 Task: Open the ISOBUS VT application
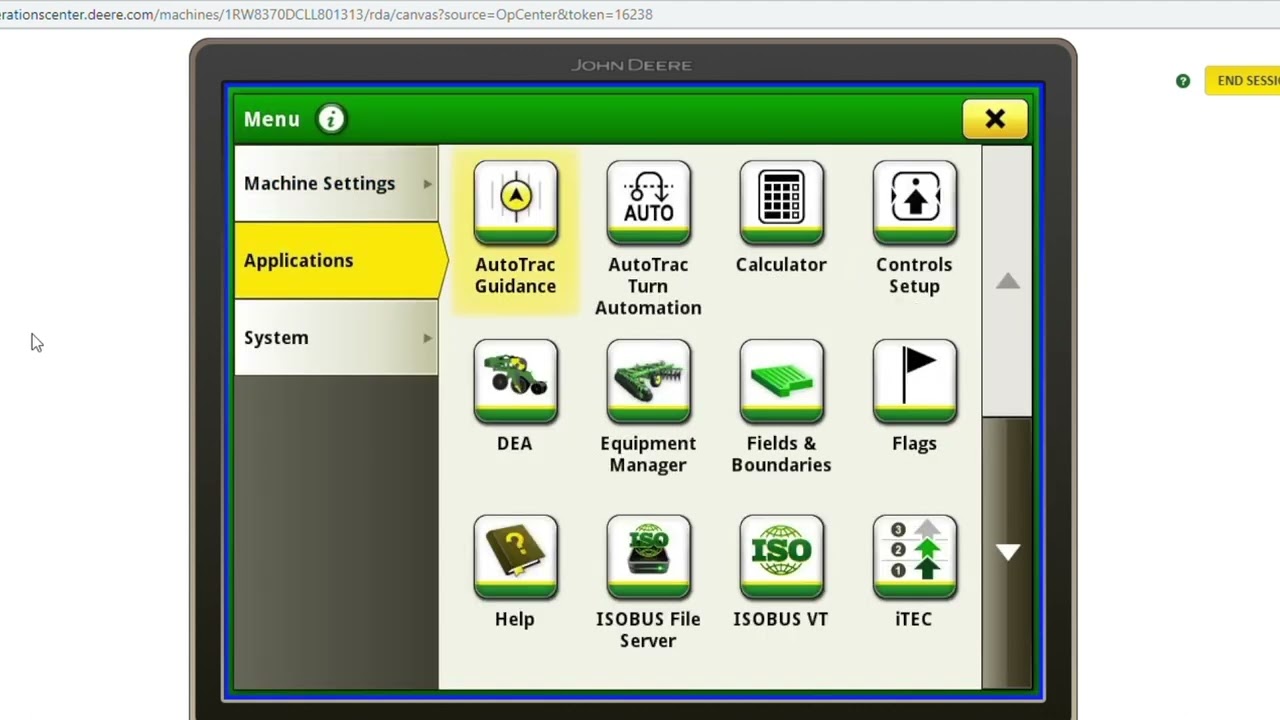click(781, 558)
